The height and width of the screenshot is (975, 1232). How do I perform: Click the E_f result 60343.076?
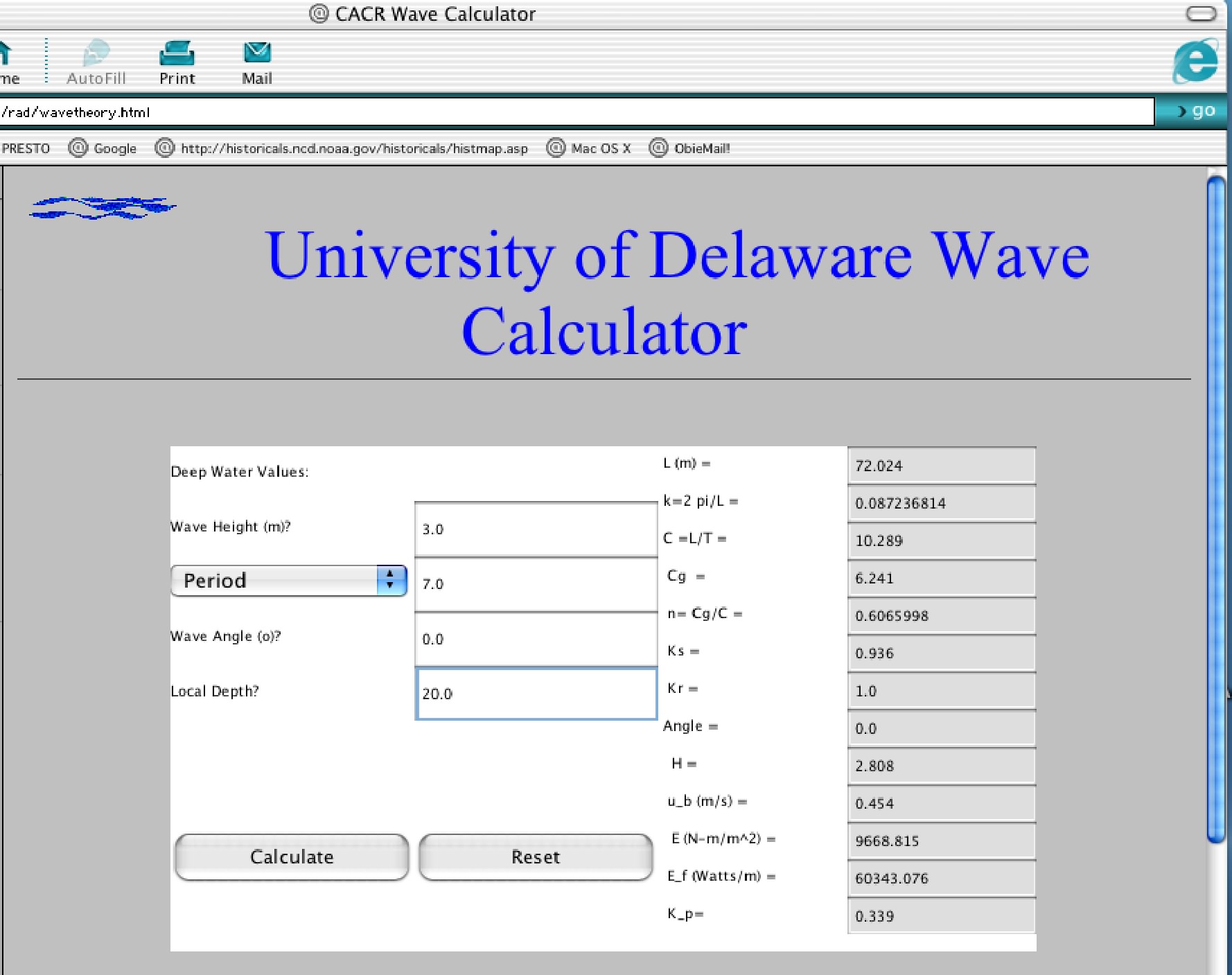942,878
